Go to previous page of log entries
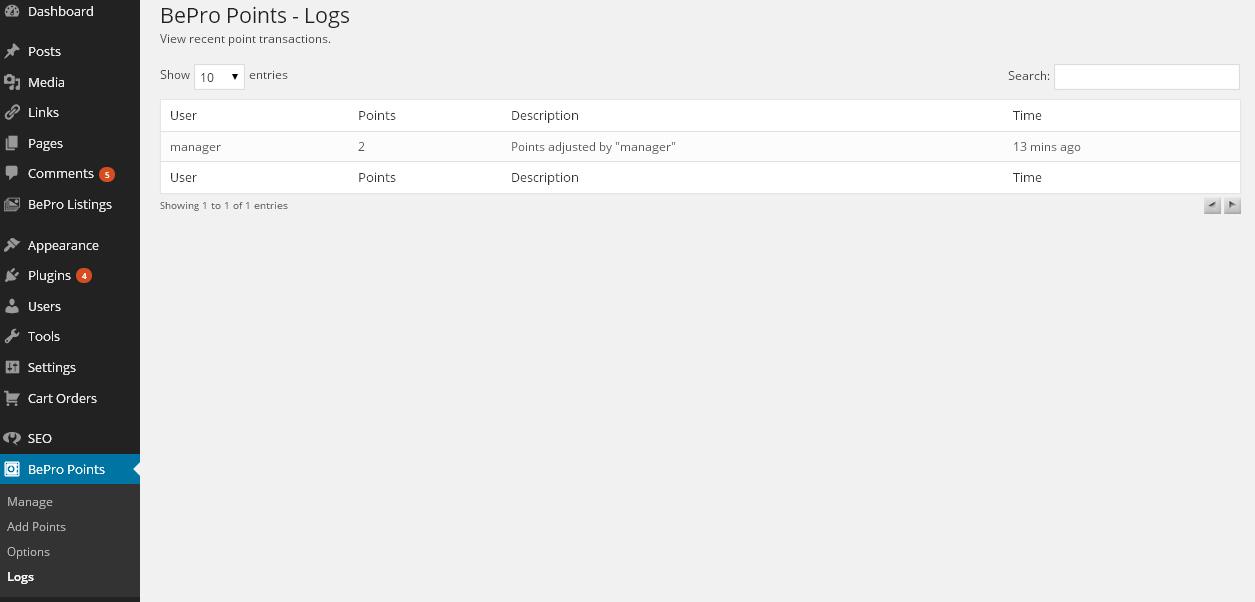Viewport: 1255px width, 602px height. pyautogui.click(x=1212, y=205)
